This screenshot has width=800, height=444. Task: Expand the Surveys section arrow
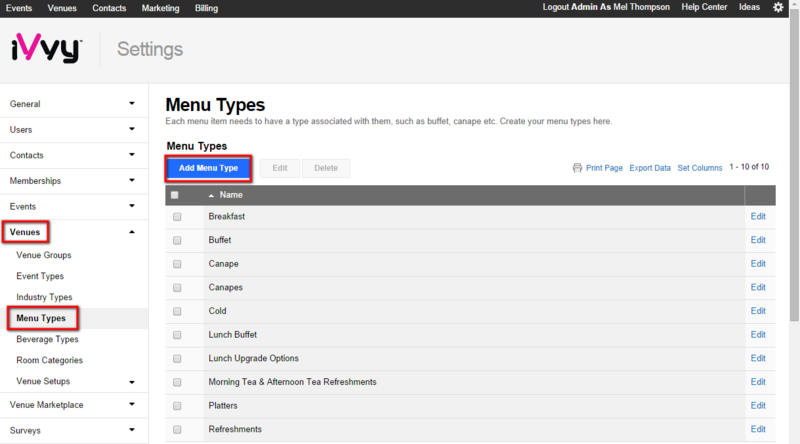132,430
